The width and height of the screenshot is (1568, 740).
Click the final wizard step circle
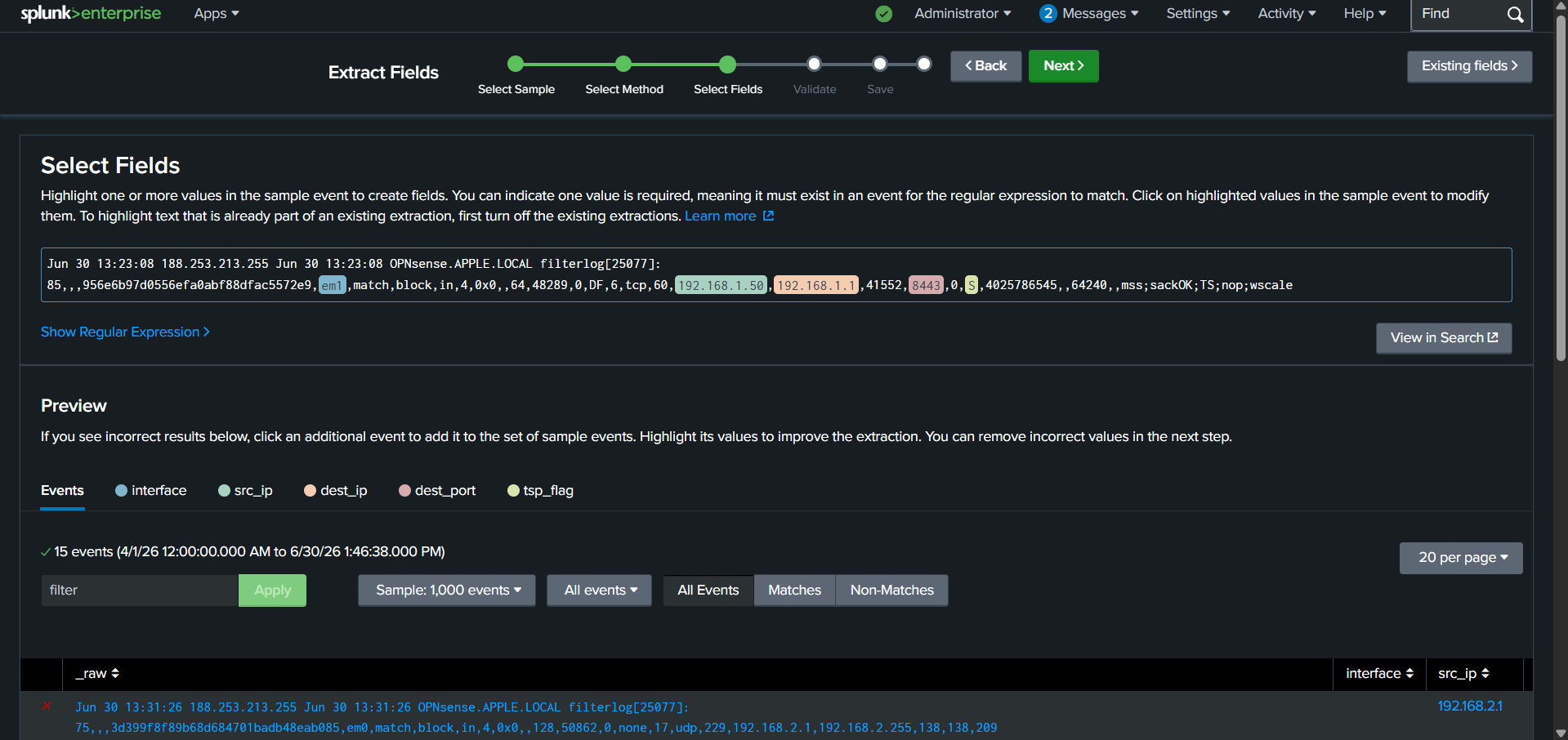click(924, 64)
